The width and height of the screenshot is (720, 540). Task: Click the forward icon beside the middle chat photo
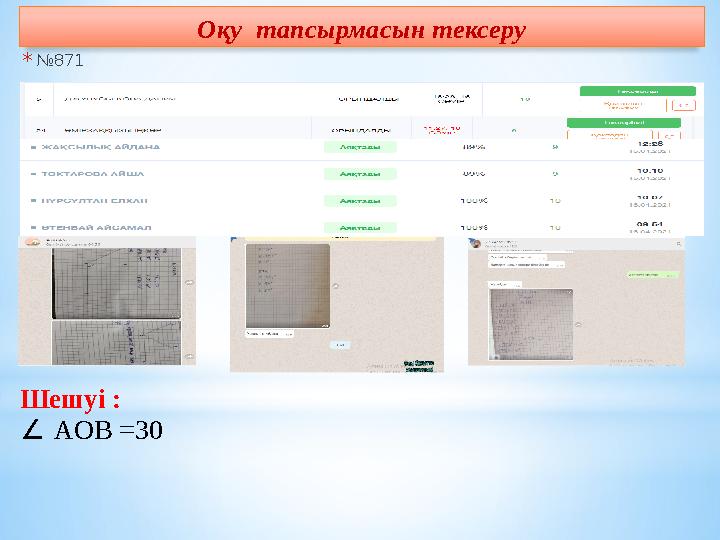coord(336,286)
